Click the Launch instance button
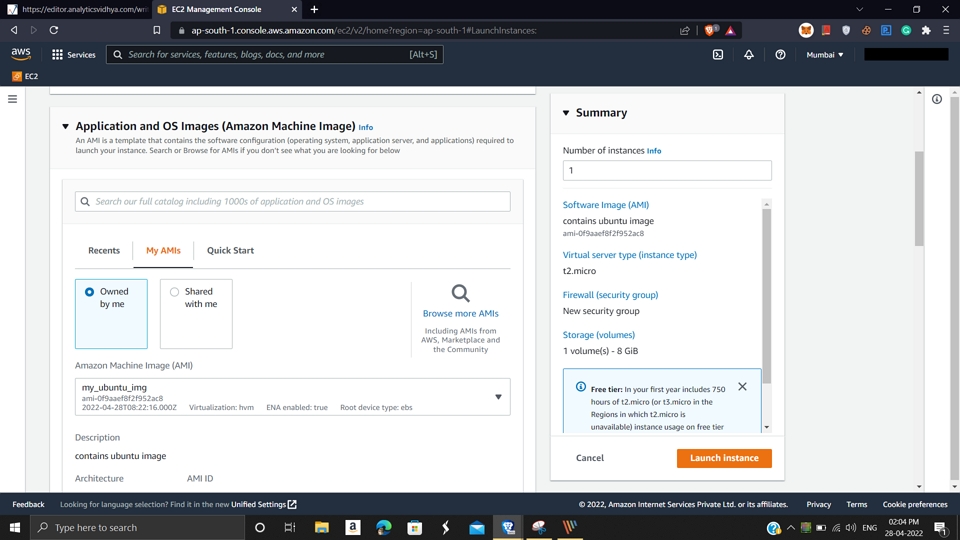This screenshot has width=960, height=540. click(x=724, y=458)
